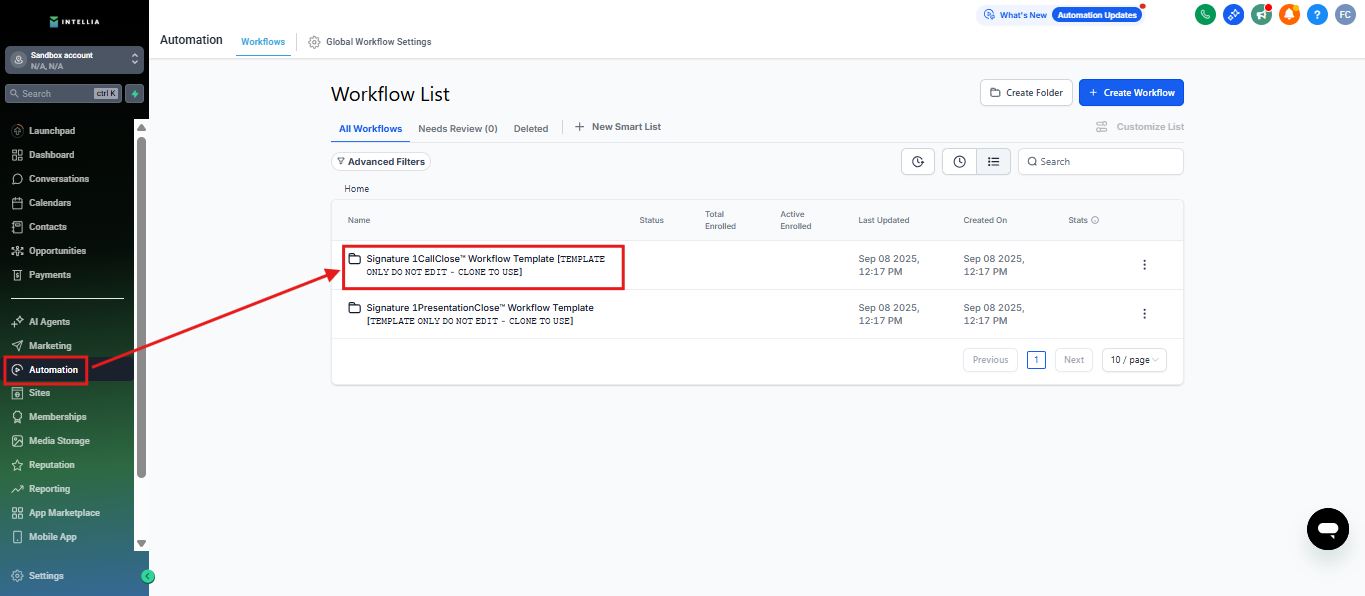The image size is (1365, 596).
Task: Click the workflow list Search field
Action: click(1100, 161)
